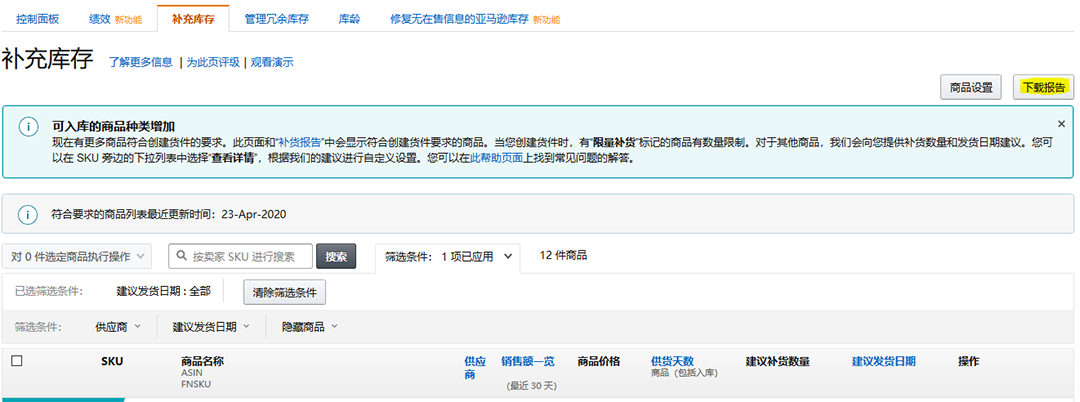Click the 按卖家 SKU 进行搜索 field
This screenshot has height=402, width=1080.
240,257
